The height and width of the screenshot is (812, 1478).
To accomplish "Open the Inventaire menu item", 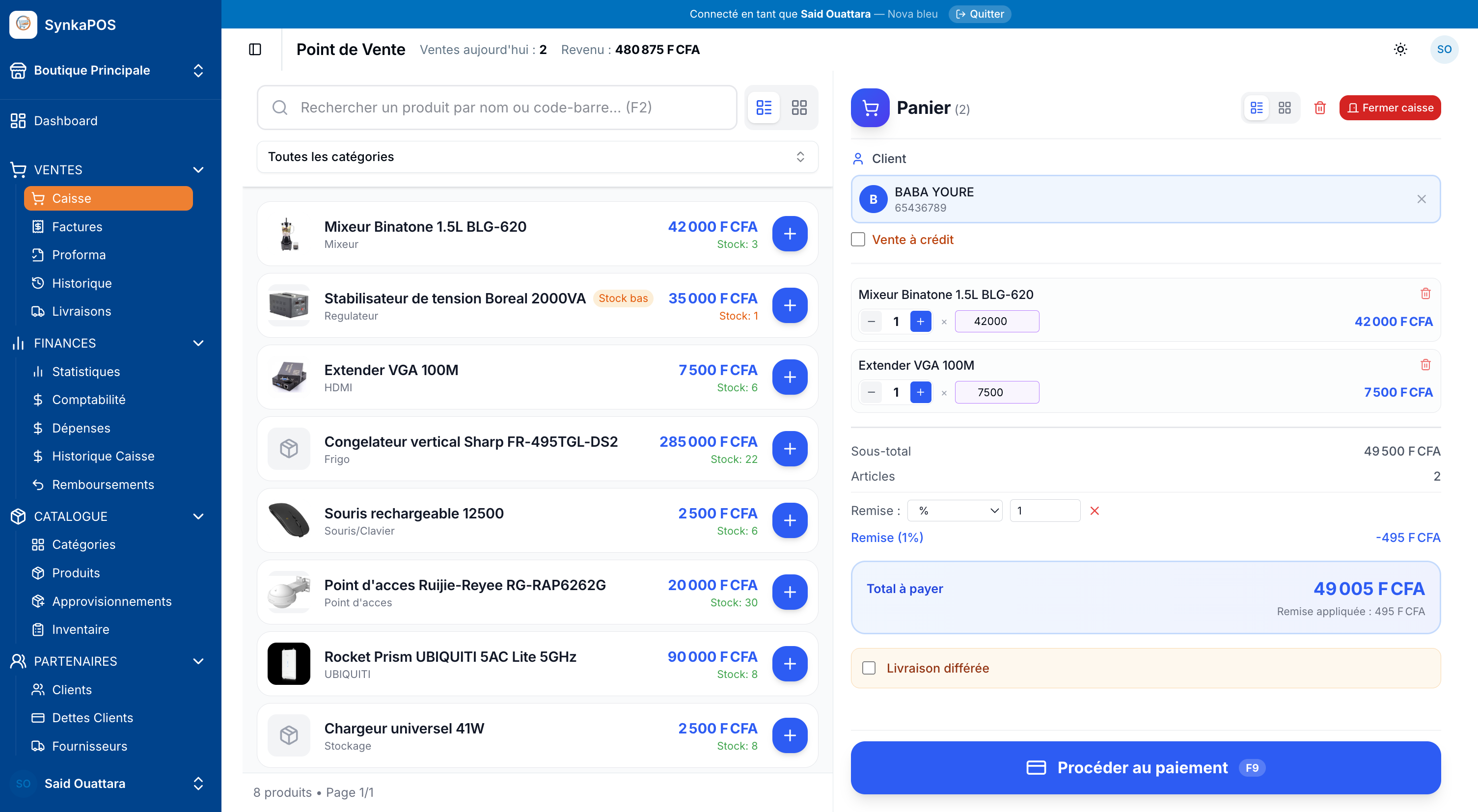I will click(x=81, y=629).
